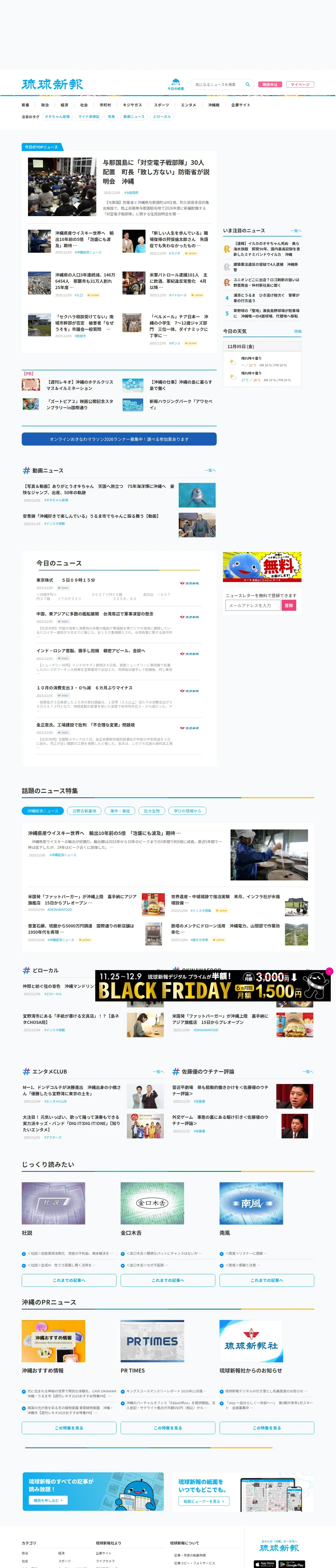This screenshot has height=1568, width=336.
Task: Select the マイナ保険証 tag
Action: [x=88, y=117]
